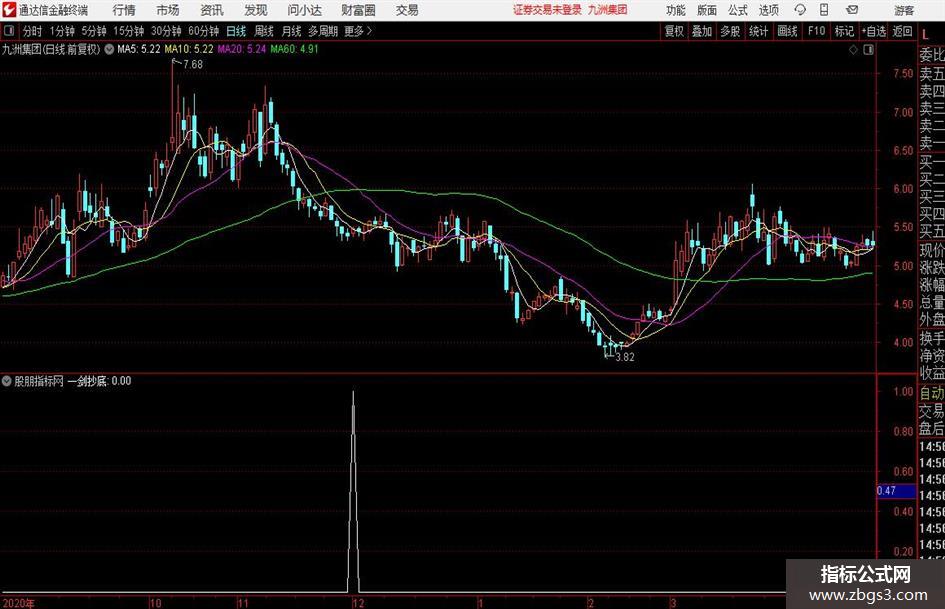Click the 3.82 low price label
This screenshot has height=609, width=945.
point(624,357)
